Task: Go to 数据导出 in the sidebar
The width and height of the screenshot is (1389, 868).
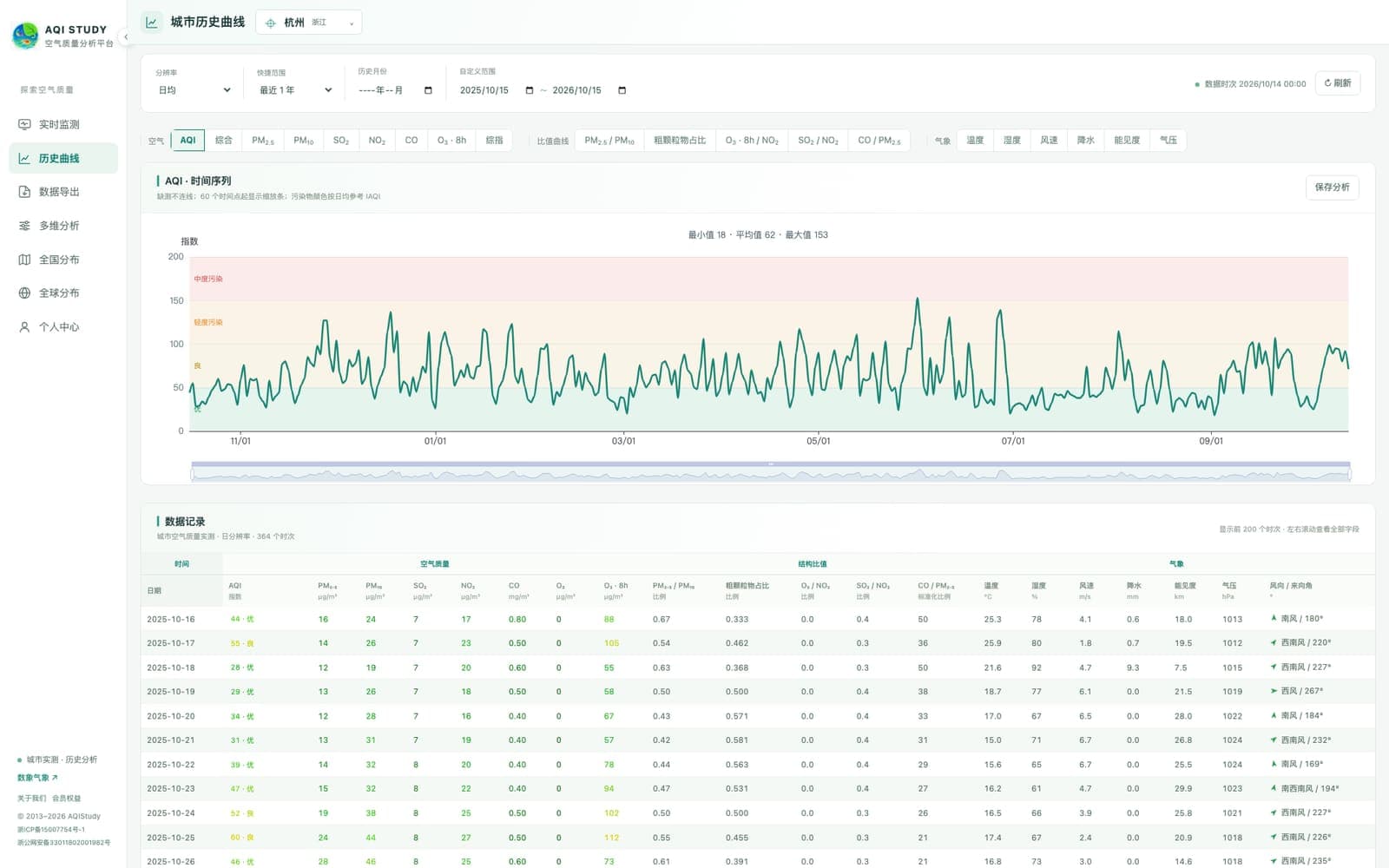Action: click(x=63, y=192)
